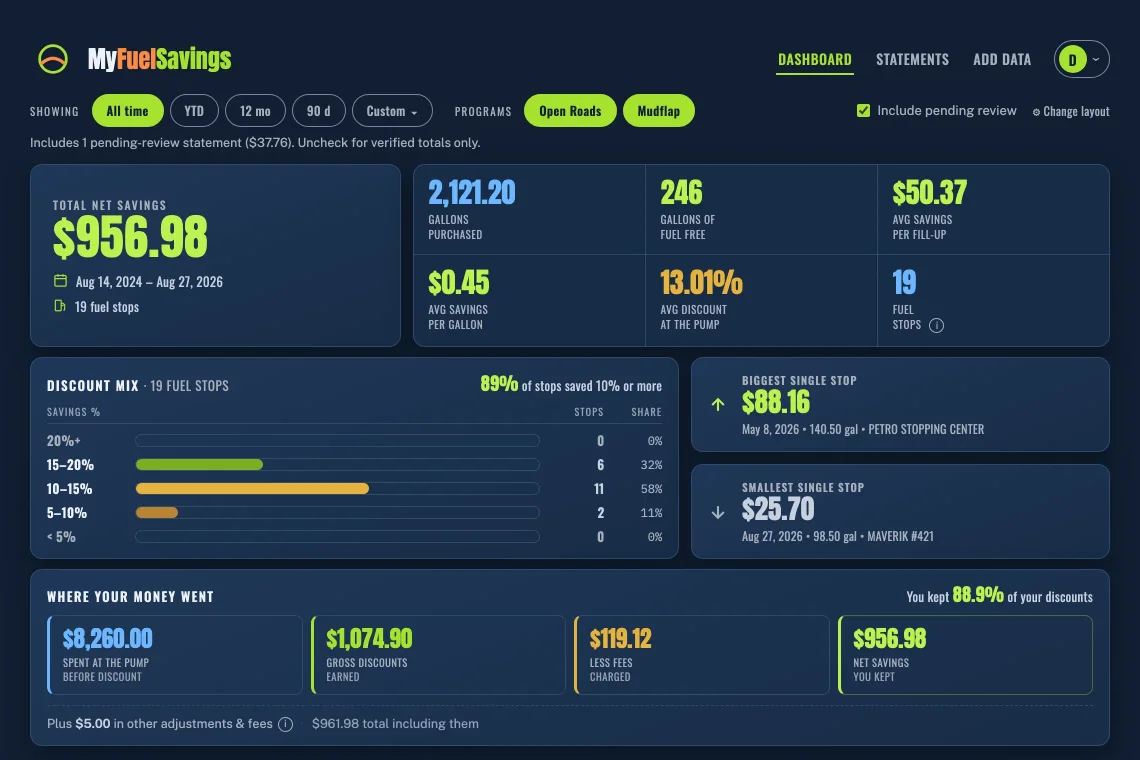This screenshot has height=760, width=1140.
Task: Click the $1,074.90 Gross Discounts Earned card
Action: pos(438,655)
